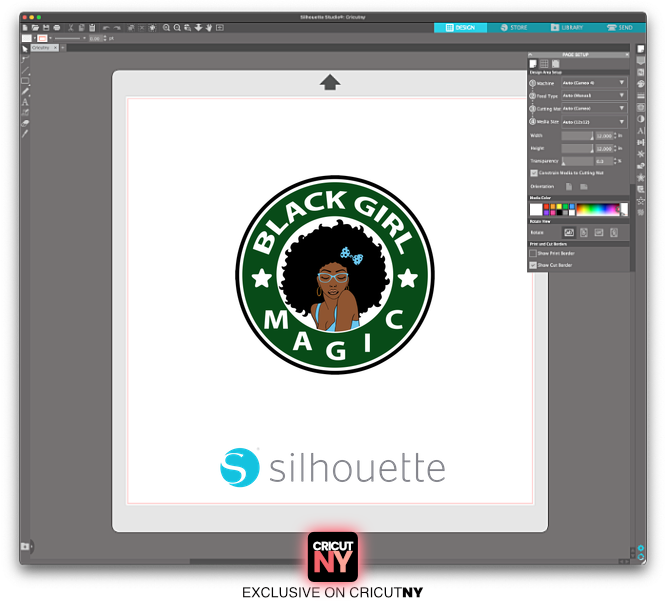Enable Show Print Border checkbox
The image size is (665, 604).
(533, 253)
